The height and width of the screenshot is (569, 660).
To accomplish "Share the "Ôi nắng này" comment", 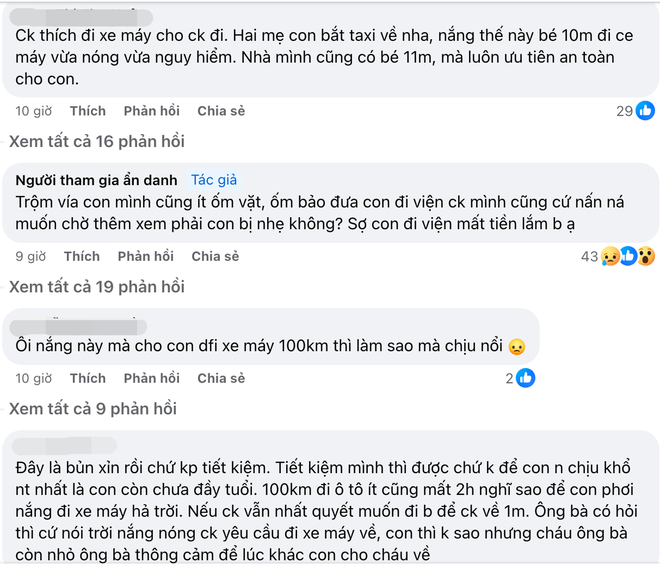I will (221, 378).
